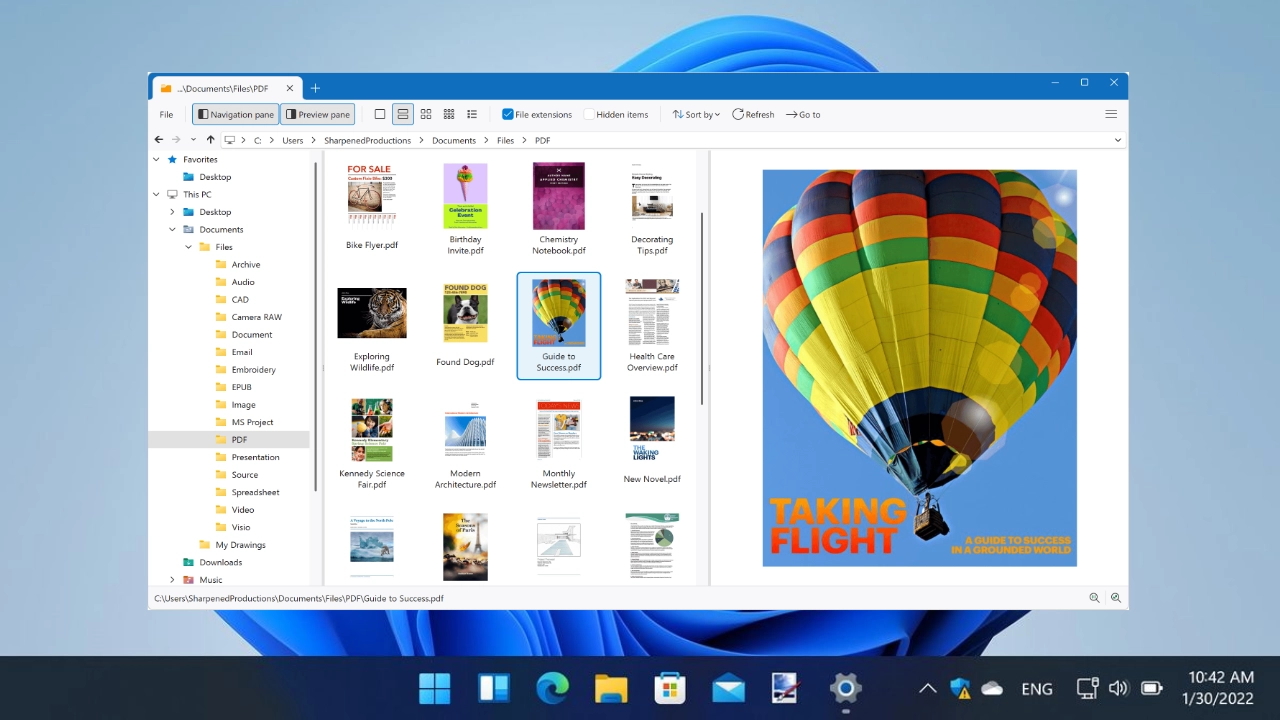Select Exploring Wildlife.pdf file icon
Image resolution: width=1280 pixels, height=720 pixels.
point(372,313)
